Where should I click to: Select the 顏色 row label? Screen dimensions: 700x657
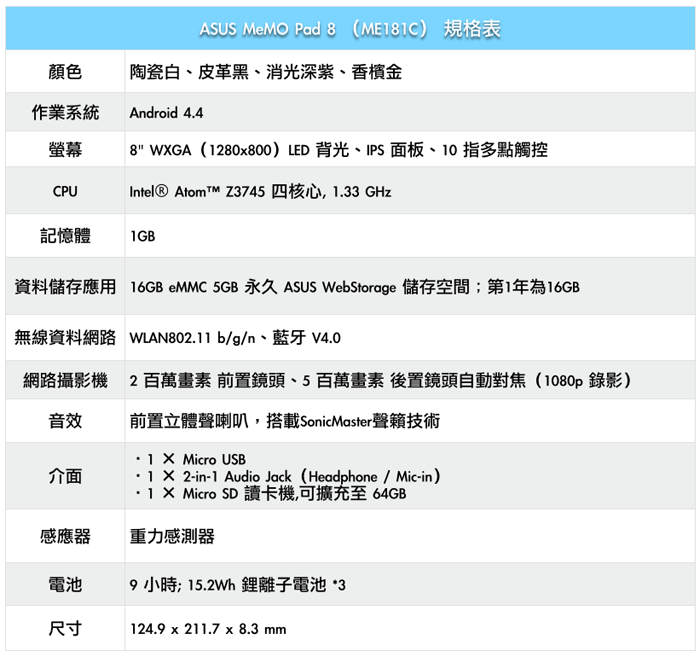[65, 72]
